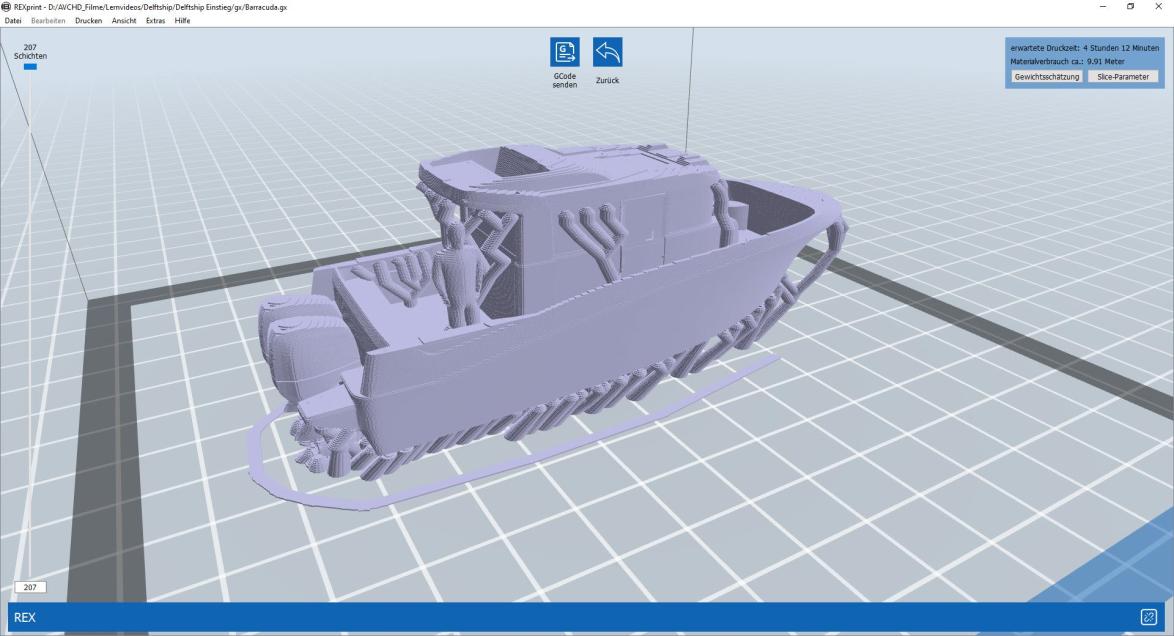
Task: Click the printer connection icon in status bar
Action: [1148, 617]
